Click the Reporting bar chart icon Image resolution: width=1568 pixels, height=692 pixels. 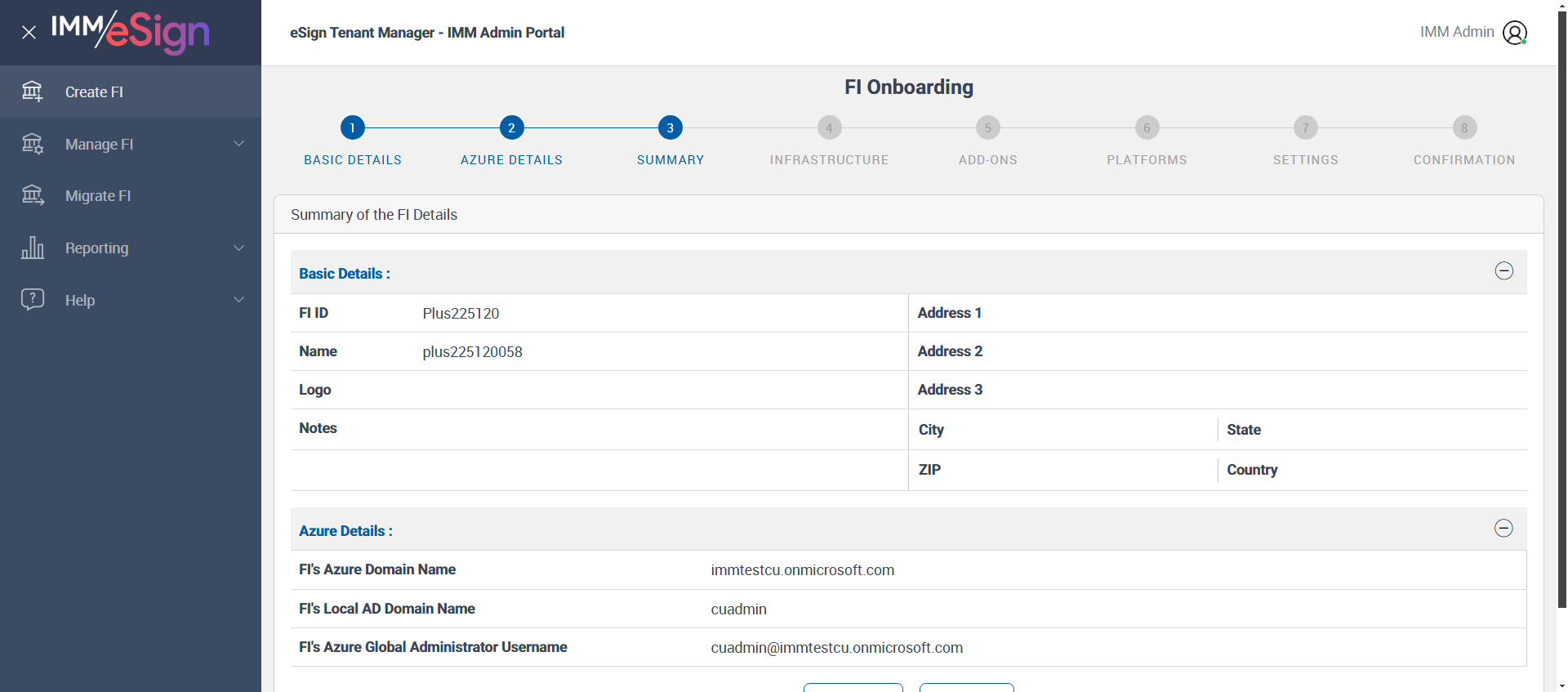pyautogui.click(x=33, y=248)
